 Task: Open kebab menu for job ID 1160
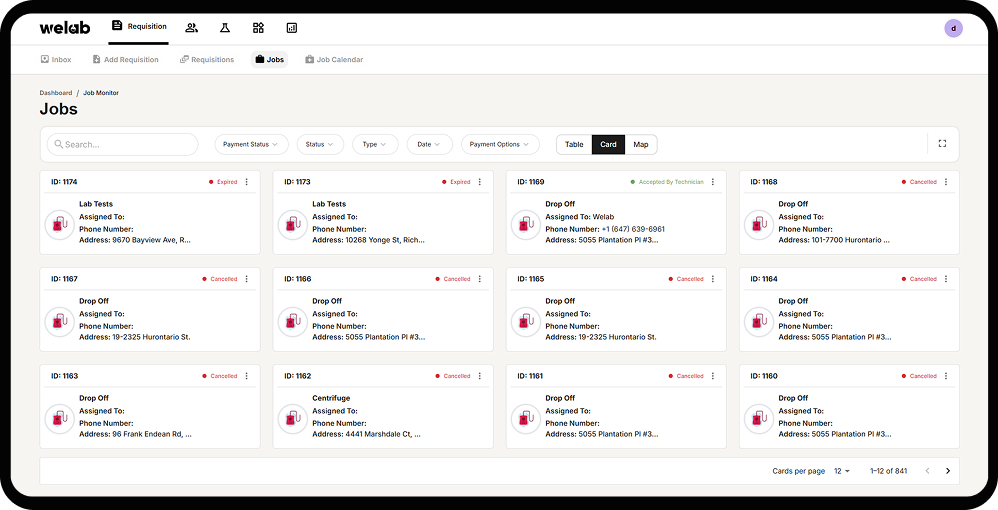point(946,376)
